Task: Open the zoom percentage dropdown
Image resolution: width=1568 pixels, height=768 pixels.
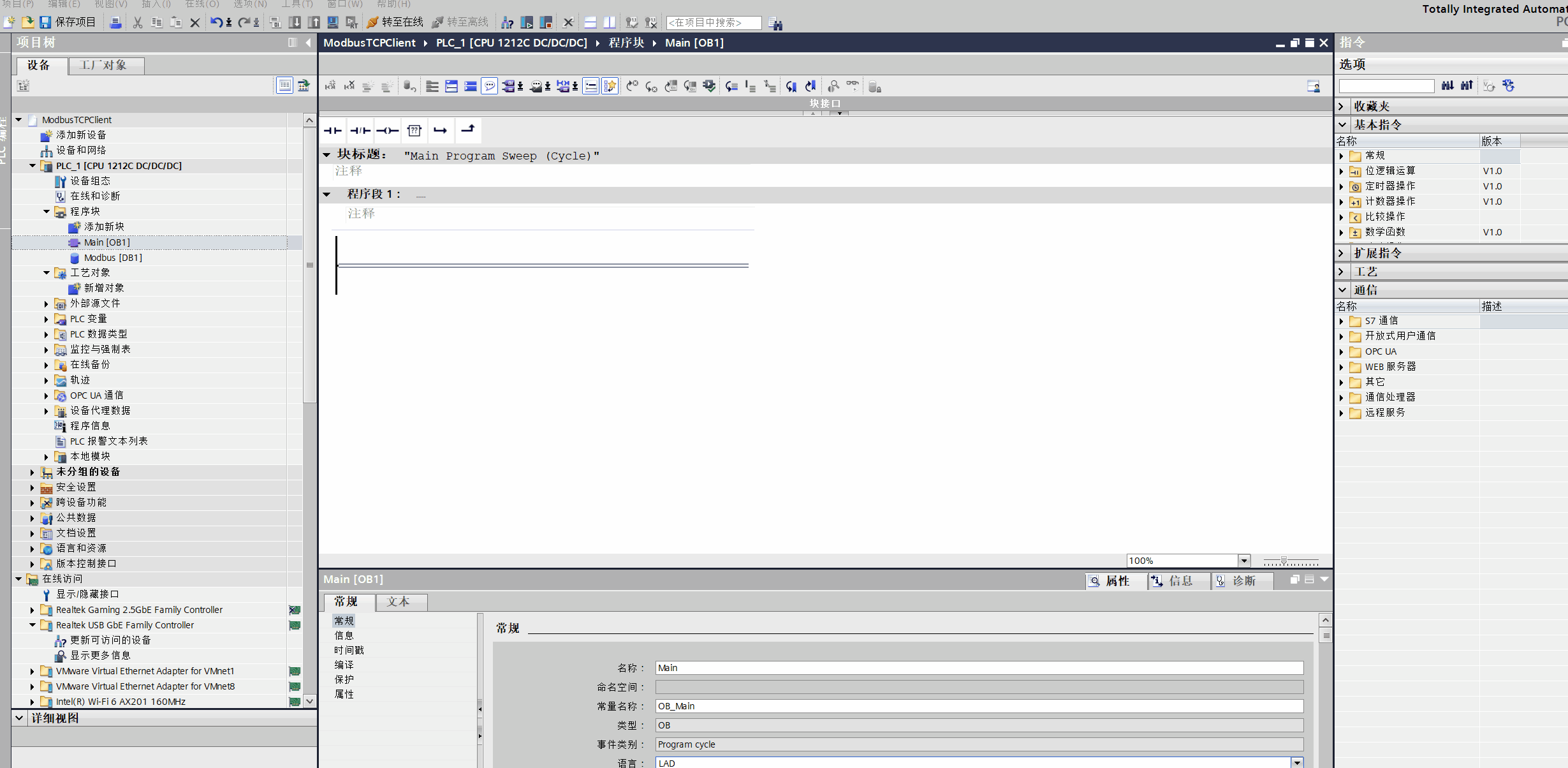Action: pyautogui.click(x=1243, y=561)
